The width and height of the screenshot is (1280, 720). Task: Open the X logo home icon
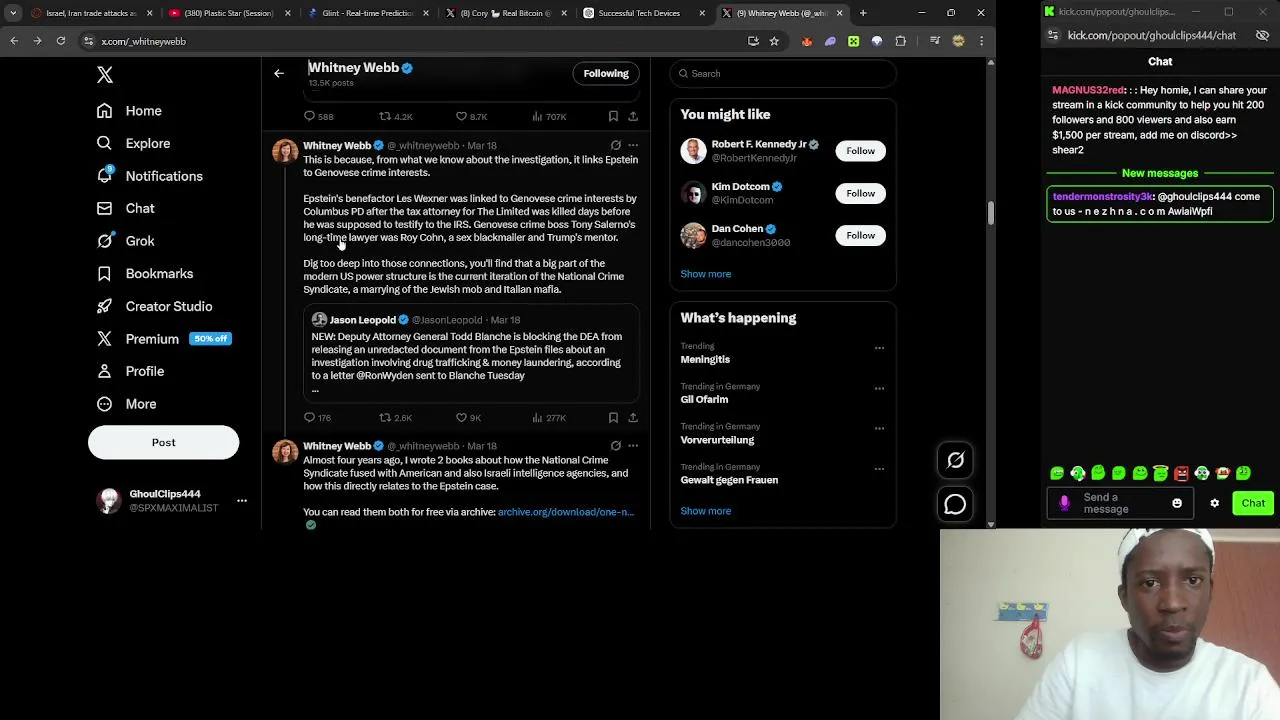(104, 75)
